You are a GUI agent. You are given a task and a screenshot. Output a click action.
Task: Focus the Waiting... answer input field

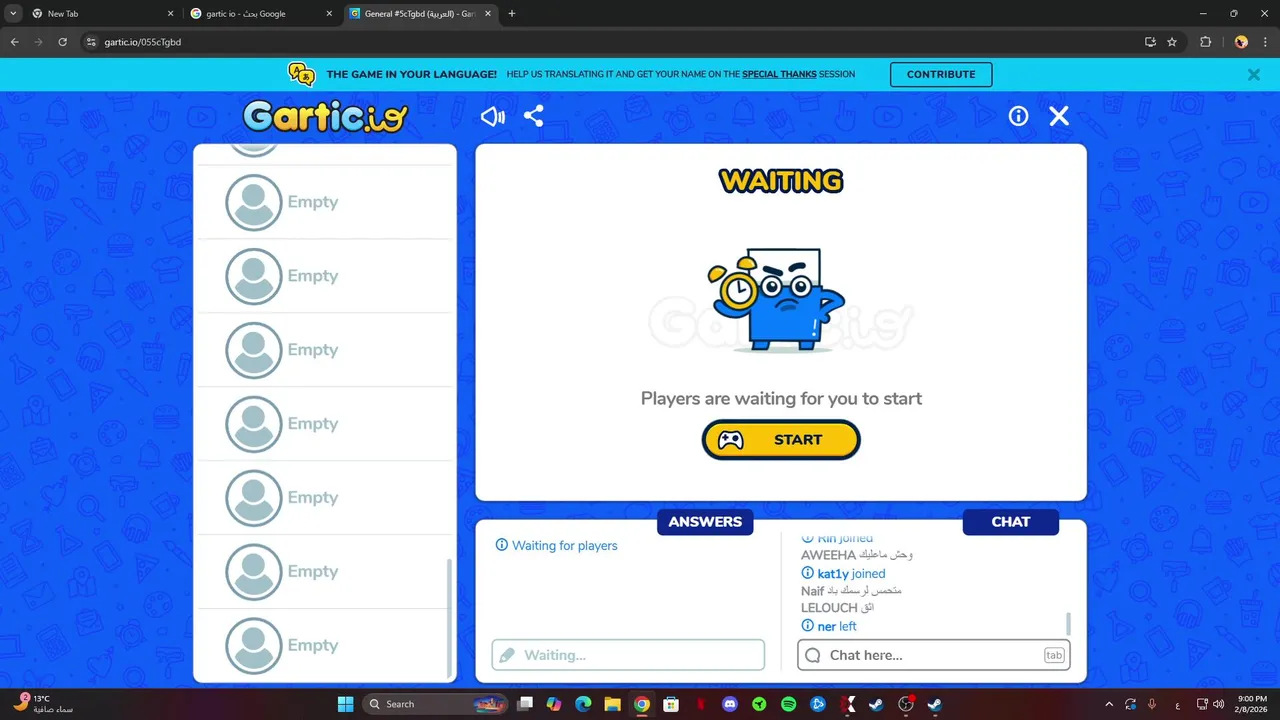pyautogui.click(x=628, y=655)
